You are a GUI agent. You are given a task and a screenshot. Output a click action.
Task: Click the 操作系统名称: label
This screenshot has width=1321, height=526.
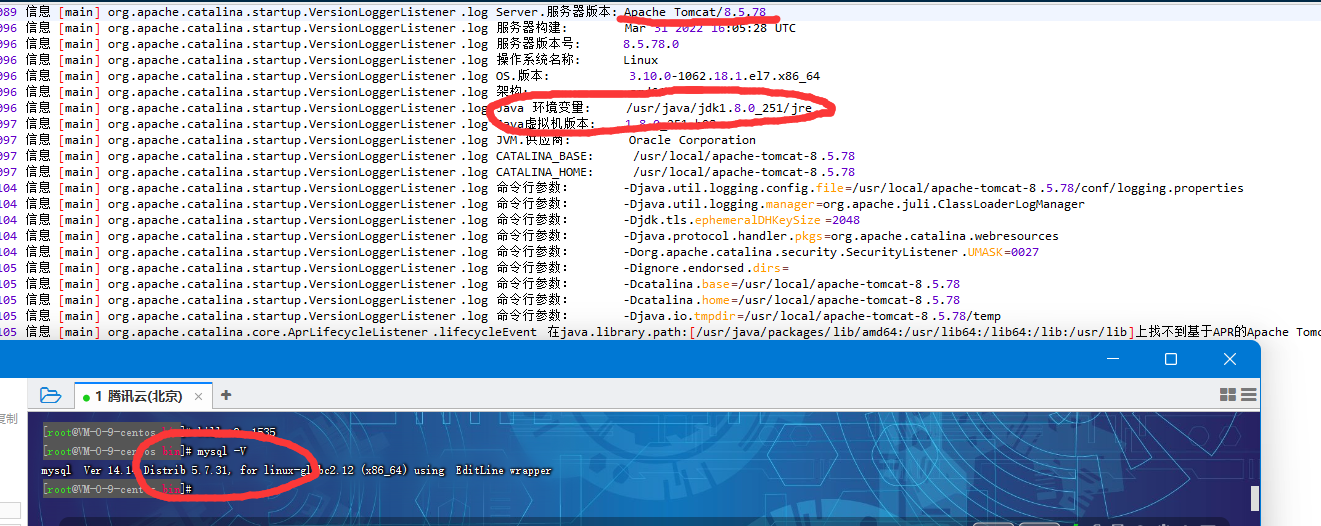pyautogui.click(x=537, y=60)
